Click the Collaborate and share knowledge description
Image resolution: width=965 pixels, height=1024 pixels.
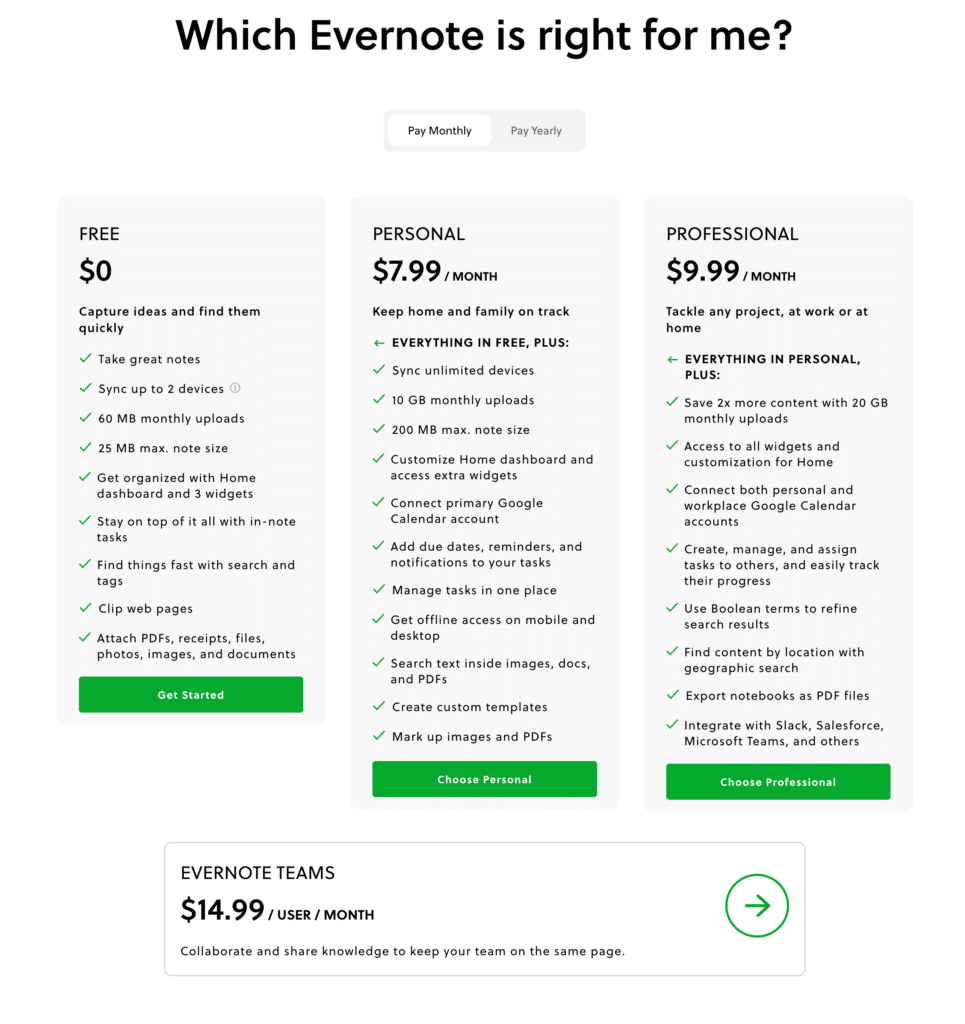click(x=402, y=951)
